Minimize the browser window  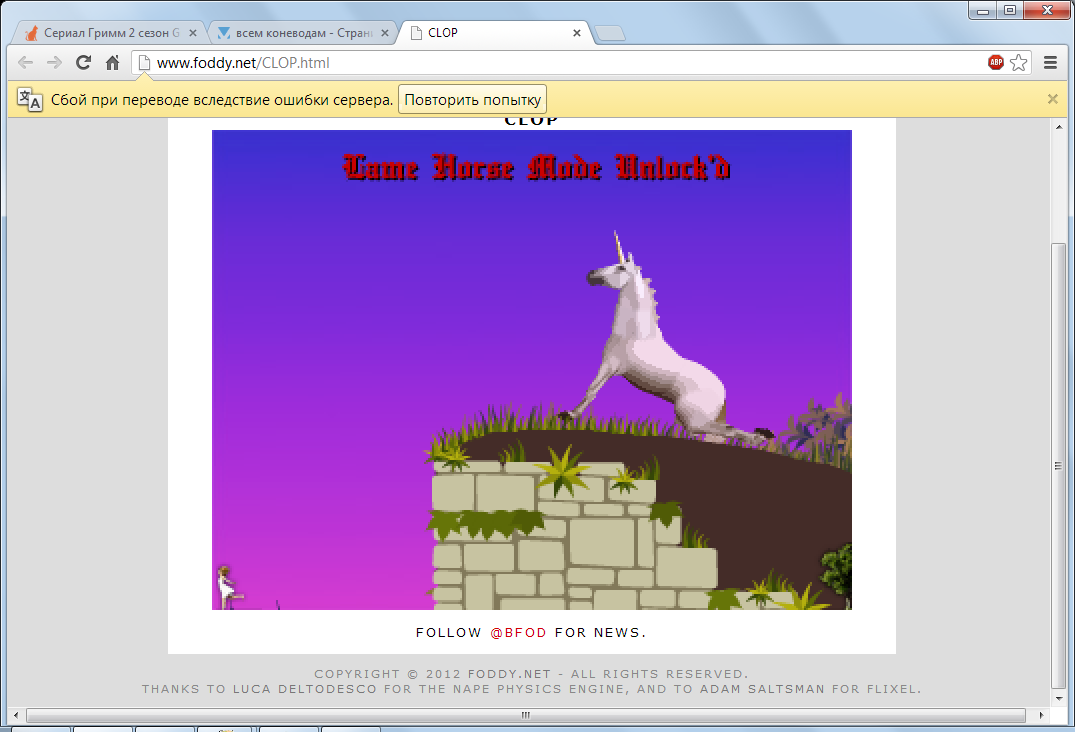pos(982,10)
